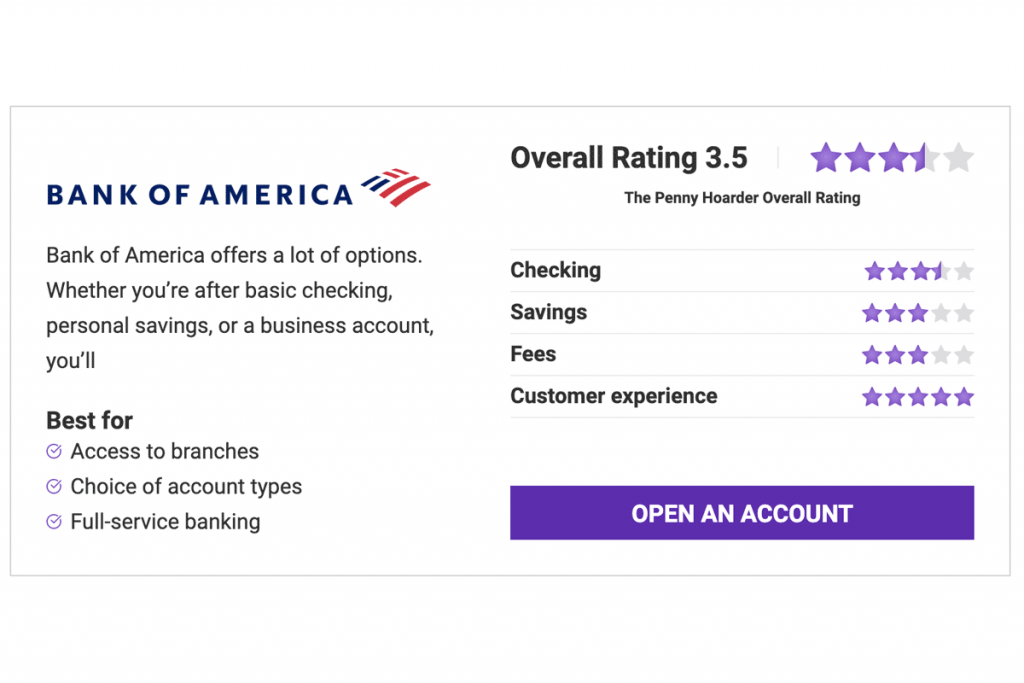Click the fifth star in Checking row
This screenshot has width=1024, height=683.
[964, 271]
